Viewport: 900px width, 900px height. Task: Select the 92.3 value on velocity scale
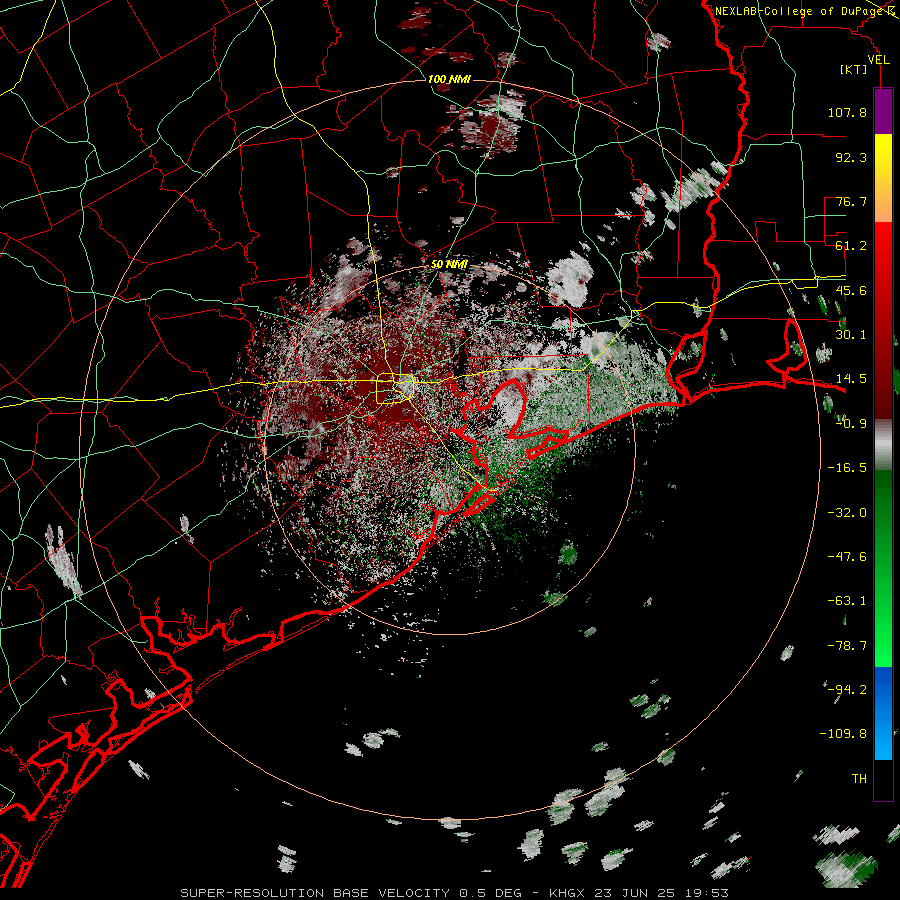(x=851, y=157)
